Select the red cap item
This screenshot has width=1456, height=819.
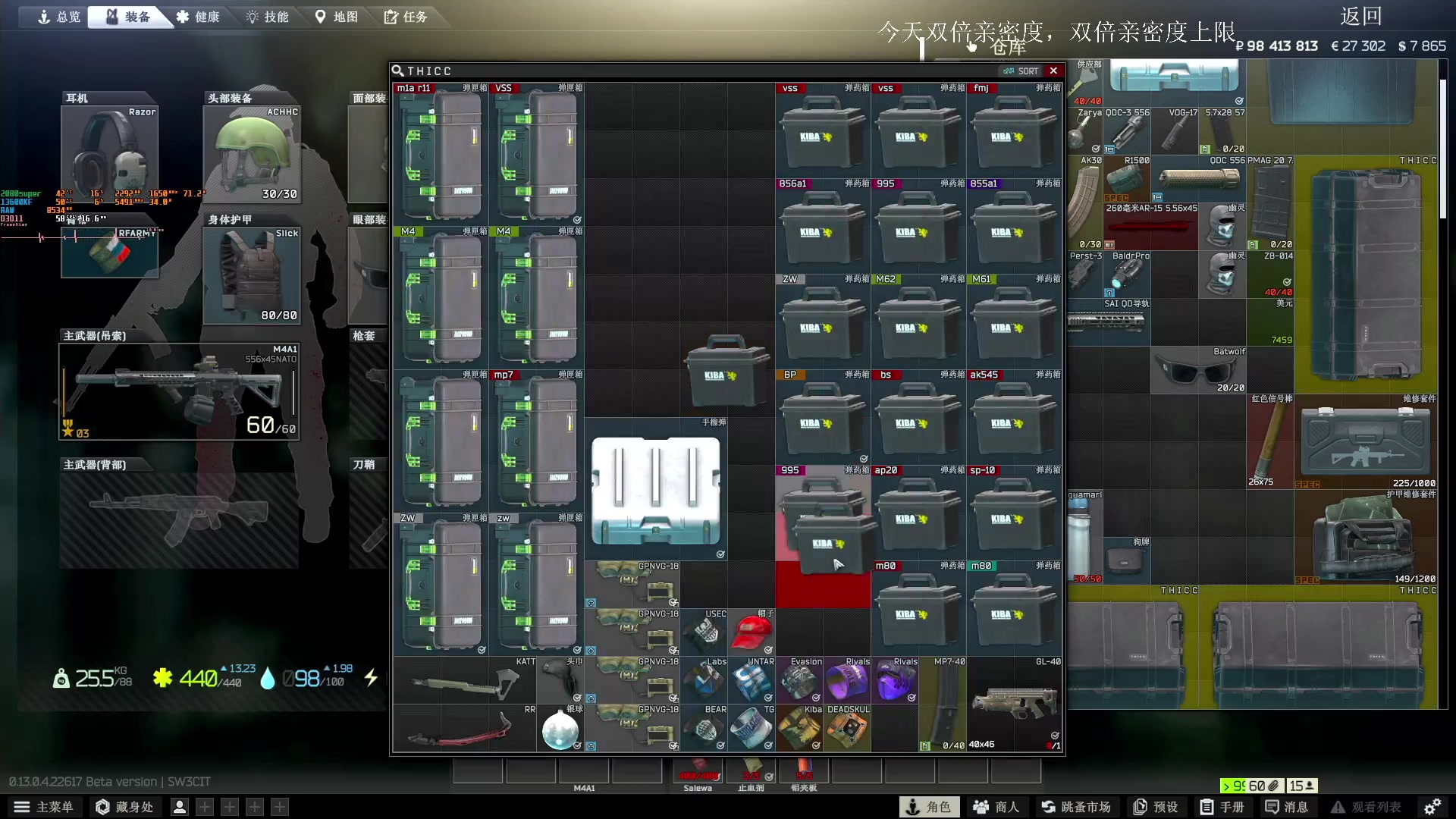coord(752,632)
